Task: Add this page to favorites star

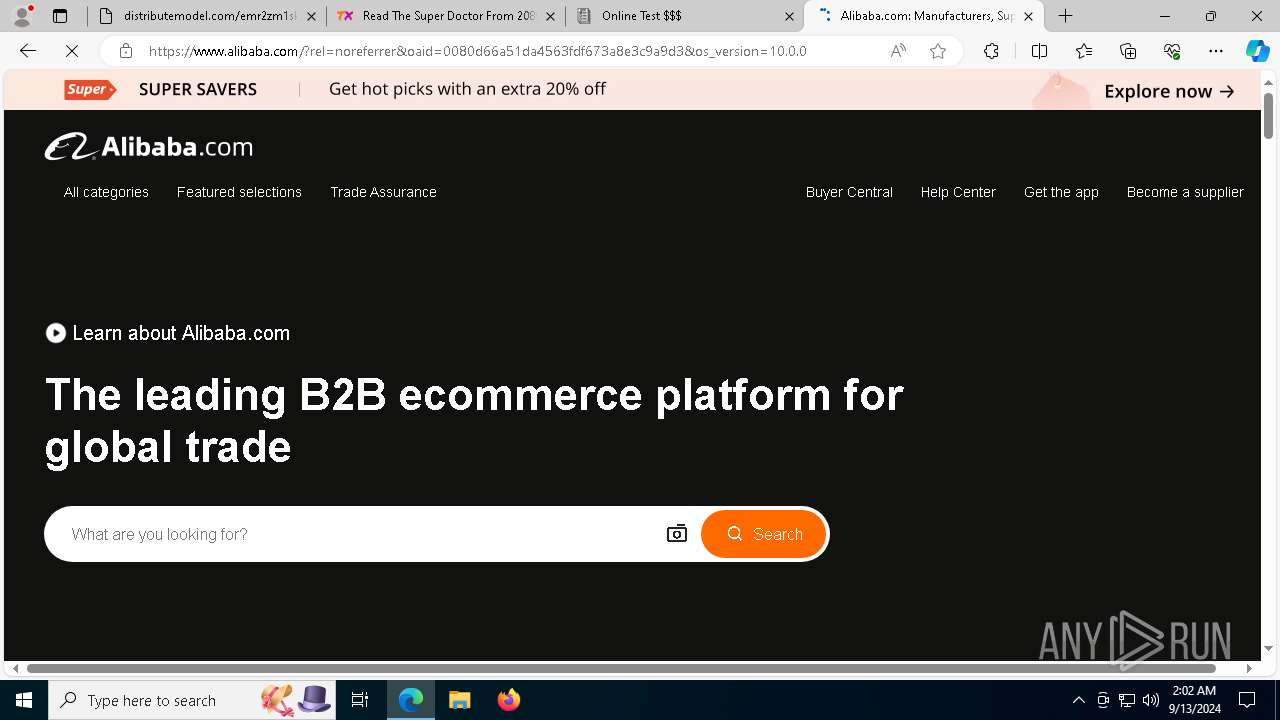Action: pyautogui.click(x=938, y=51)
